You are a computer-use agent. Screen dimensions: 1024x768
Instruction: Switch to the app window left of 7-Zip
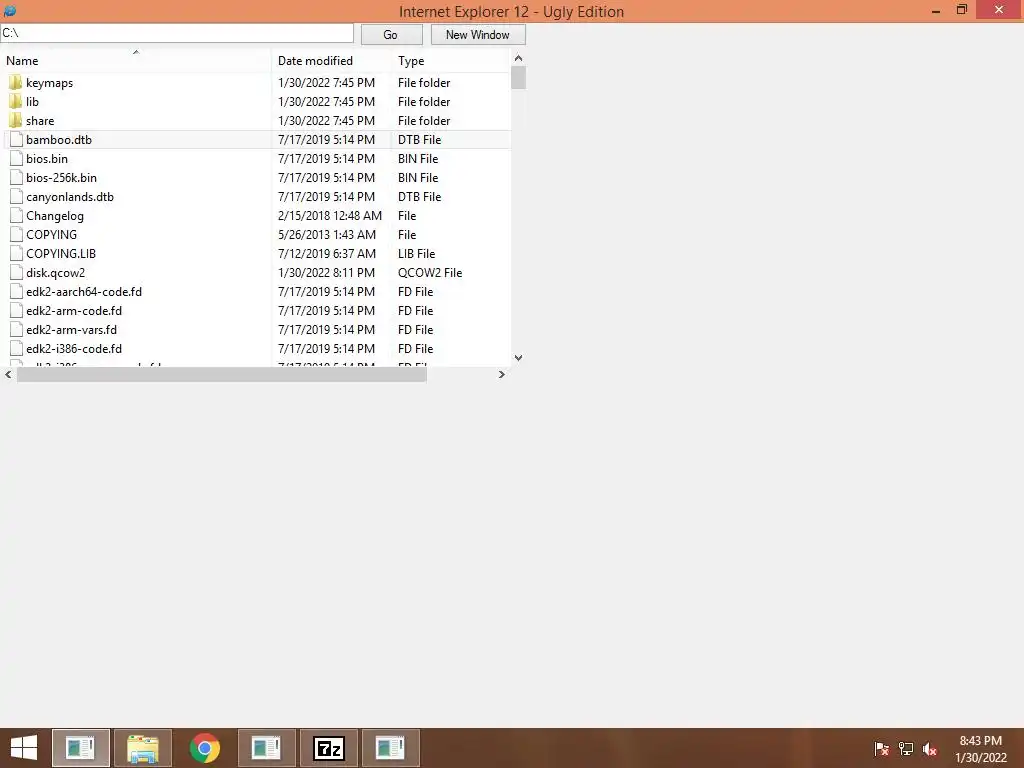[x=266, y=748]
